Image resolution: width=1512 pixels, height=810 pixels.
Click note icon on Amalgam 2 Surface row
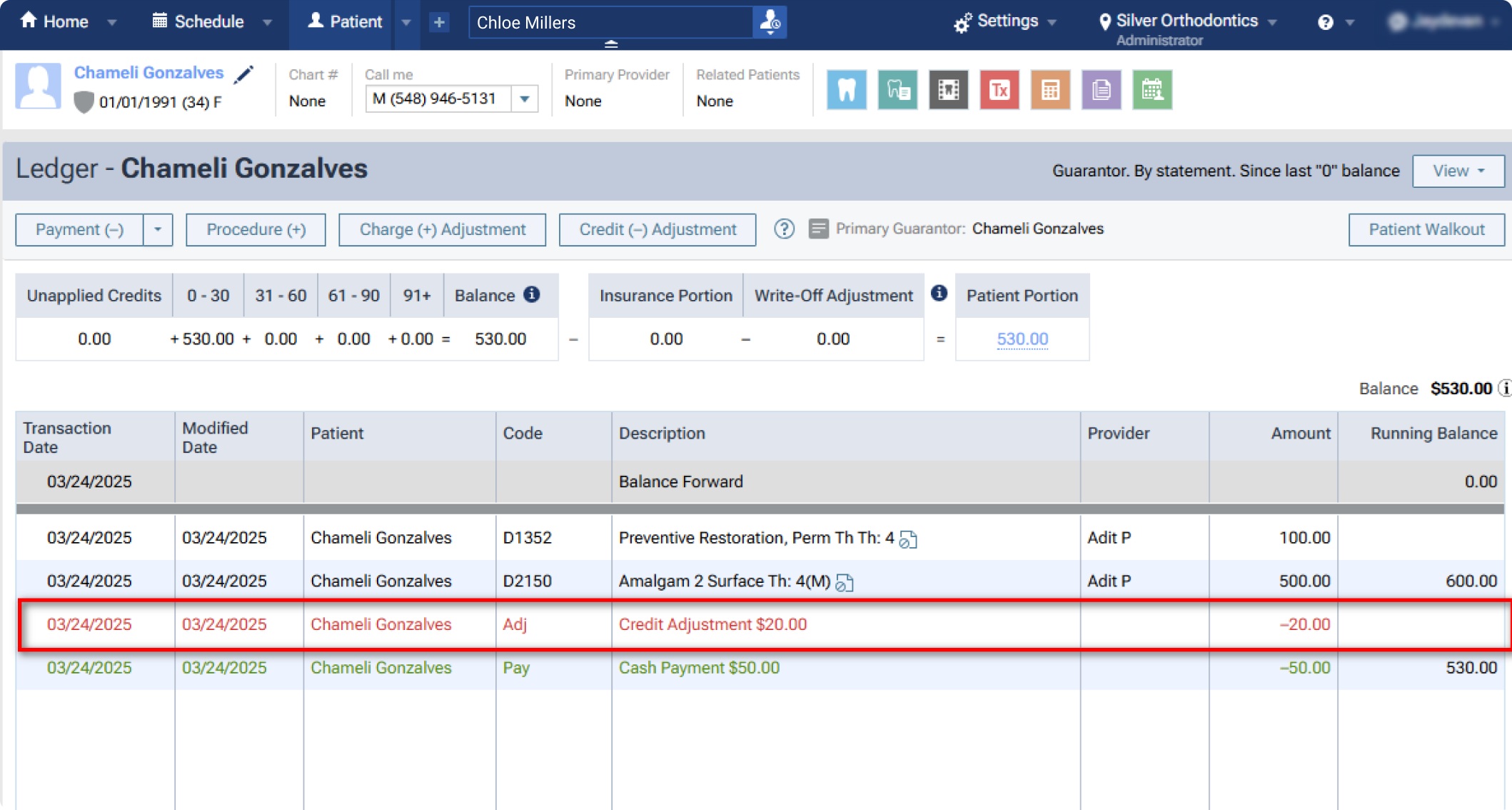point(845,583)
